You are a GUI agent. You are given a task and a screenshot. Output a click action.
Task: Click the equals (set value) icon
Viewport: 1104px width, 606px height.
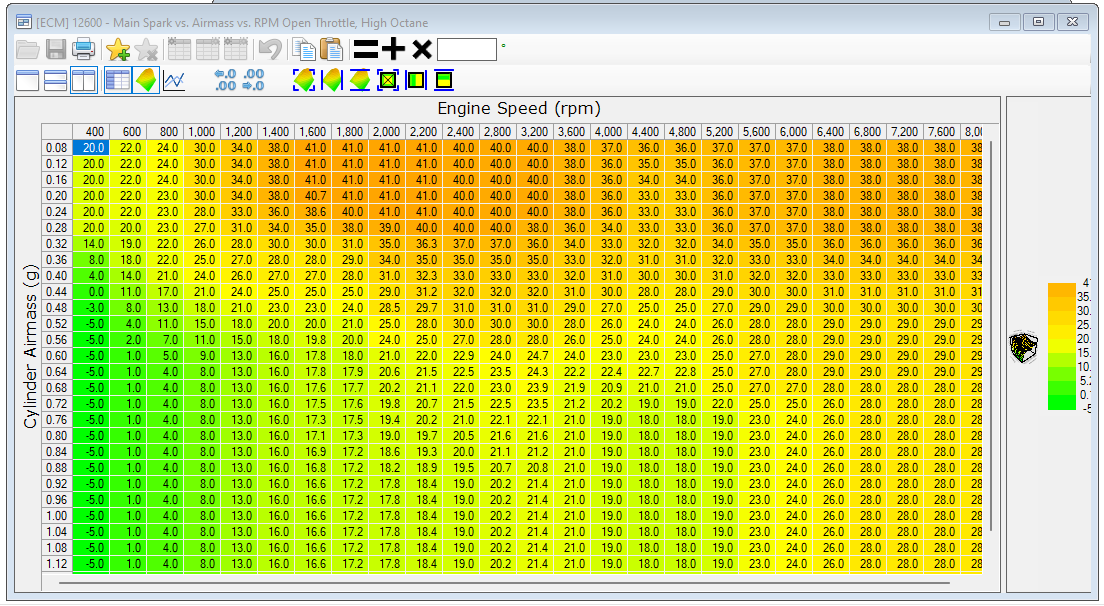pyautogui.click(x=366, y=49)
